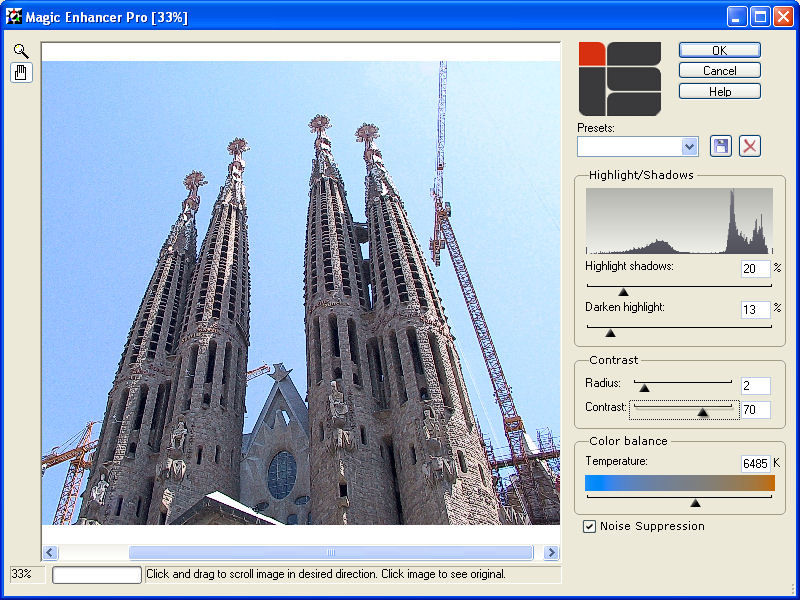Save preset with floppy disk icon
This screenshot has width=800, height=600.
point(720,146)
